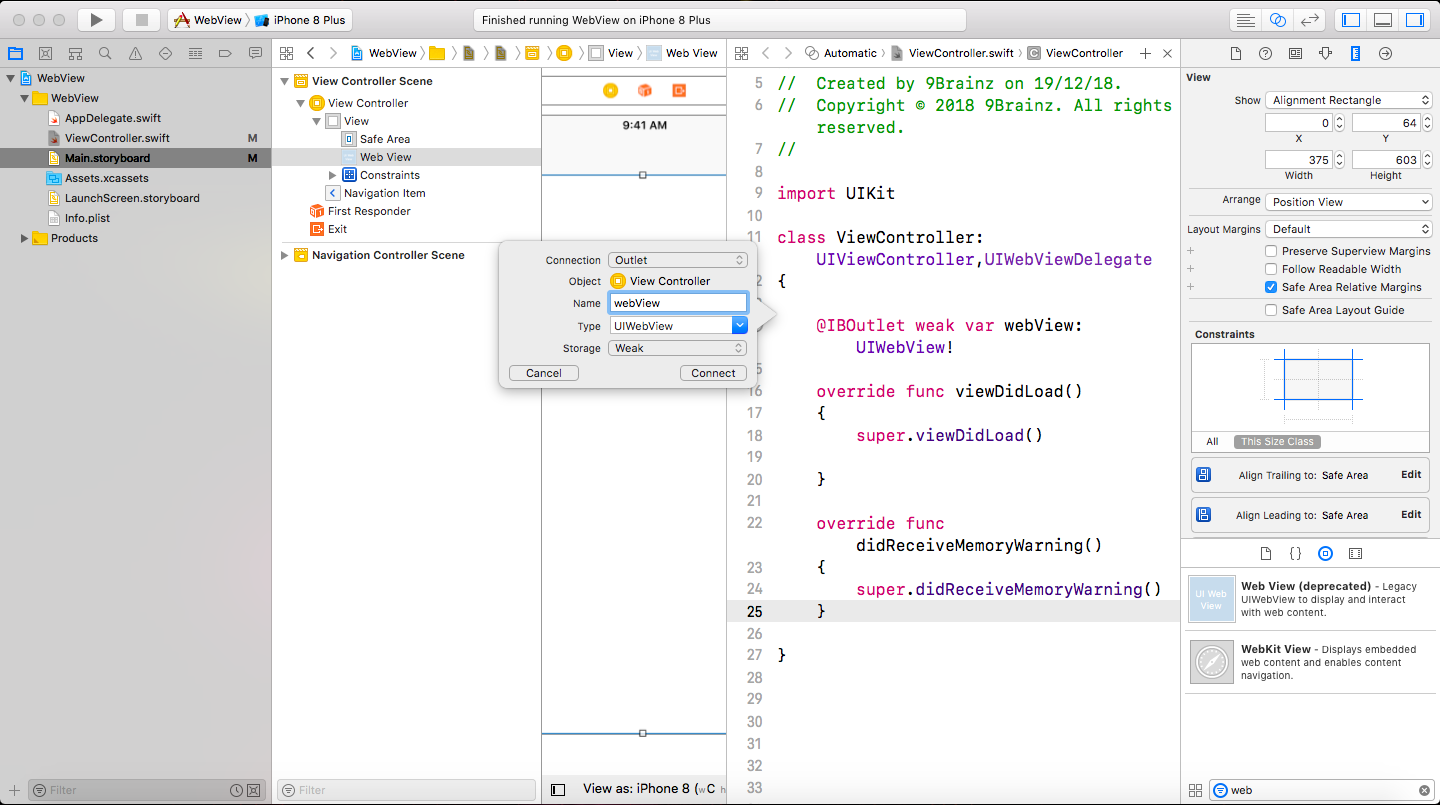Click the outlet Name text field
Image resolution: width=1440 pixels, height=805 pixels.
678,303
